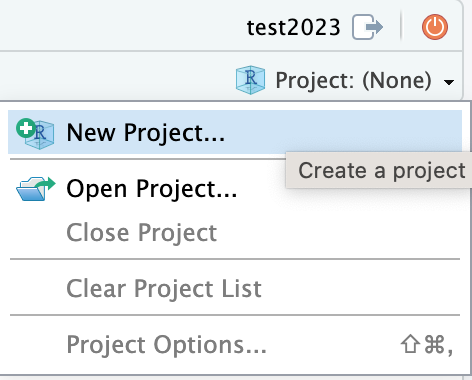Select the Close Project menu item
472x380 pixels.
pyautogui.click(x=235, y=232)
